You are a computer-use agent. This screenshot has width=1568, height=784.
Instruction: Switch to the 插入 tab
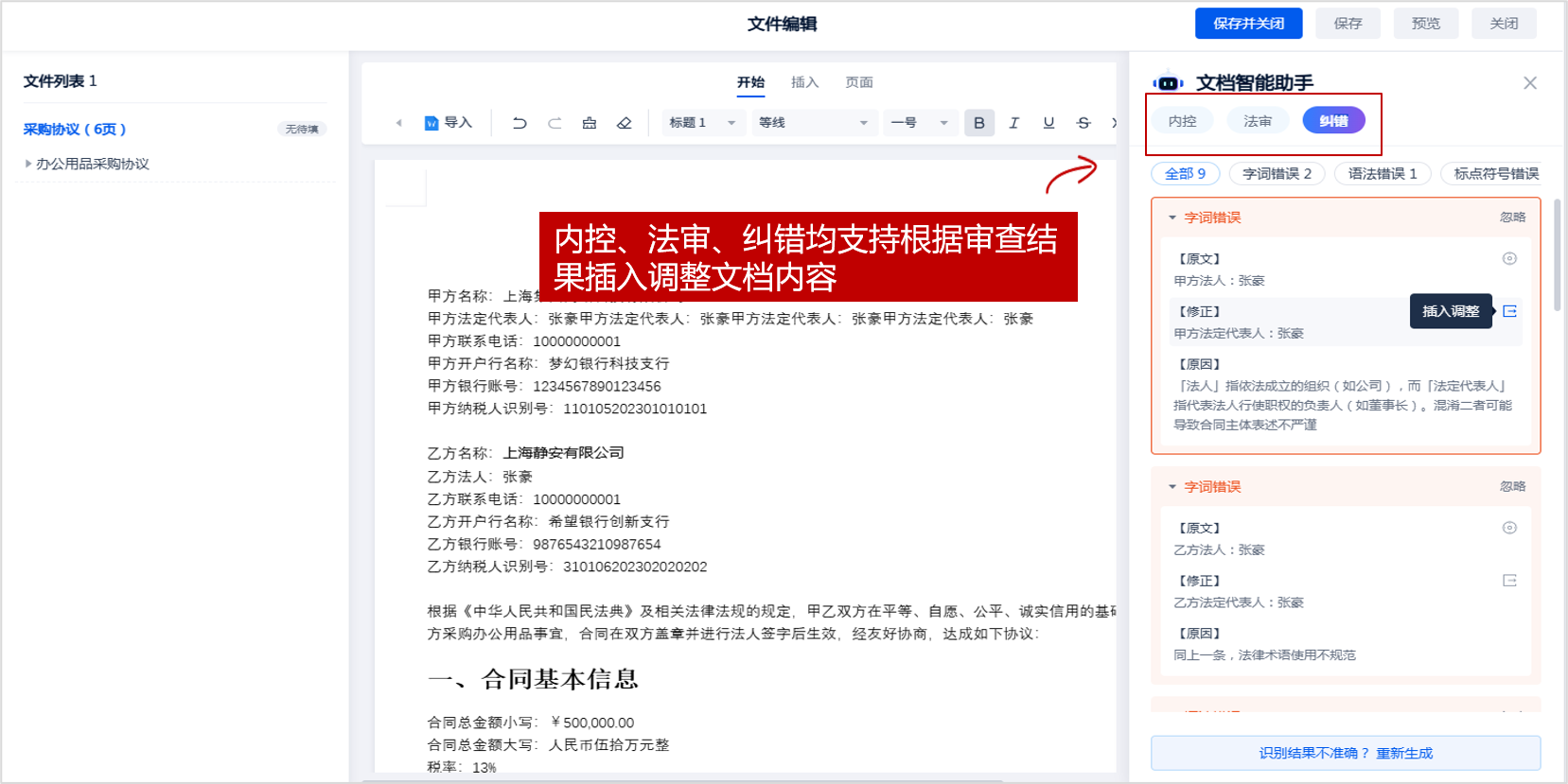(x=804, y=82)
